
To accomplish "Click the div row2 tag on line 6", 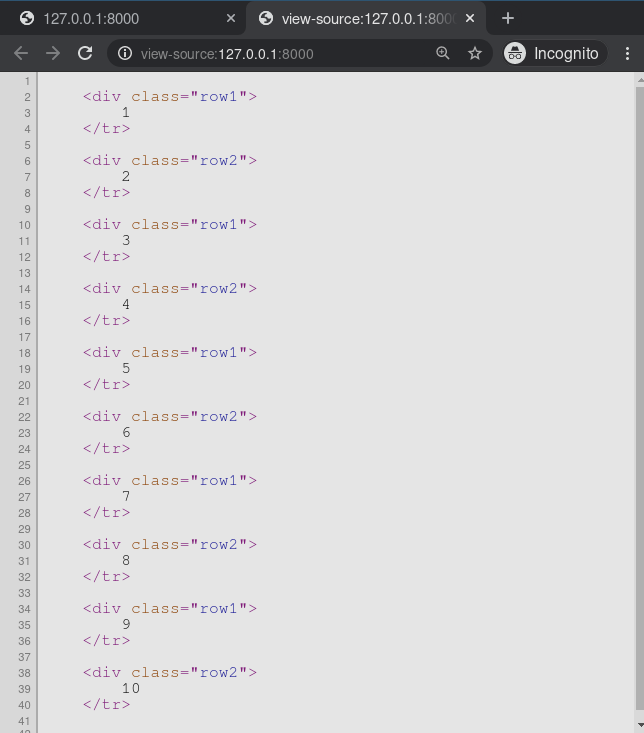I will [x=170, y=160].
